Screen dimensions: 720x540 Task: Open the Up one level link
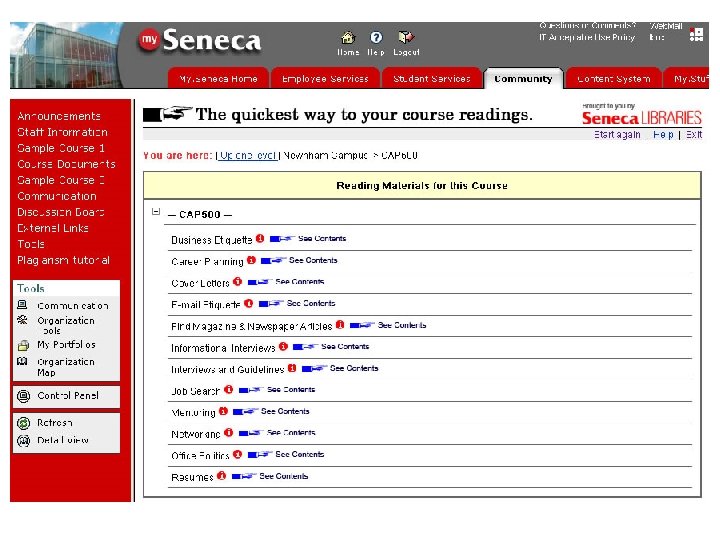[x=248, y=156]
